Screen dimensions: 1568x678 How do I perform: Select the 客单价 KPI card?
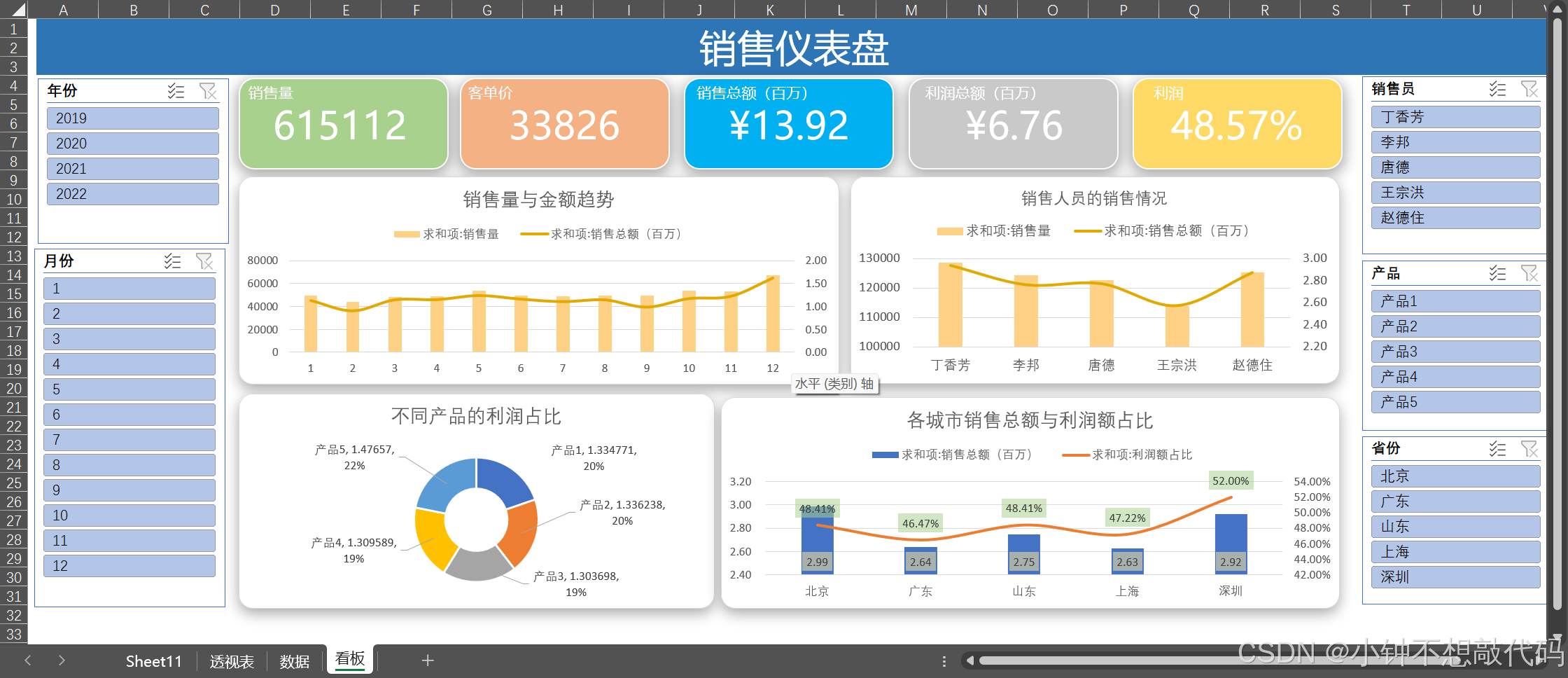click(x=565, y=124)
